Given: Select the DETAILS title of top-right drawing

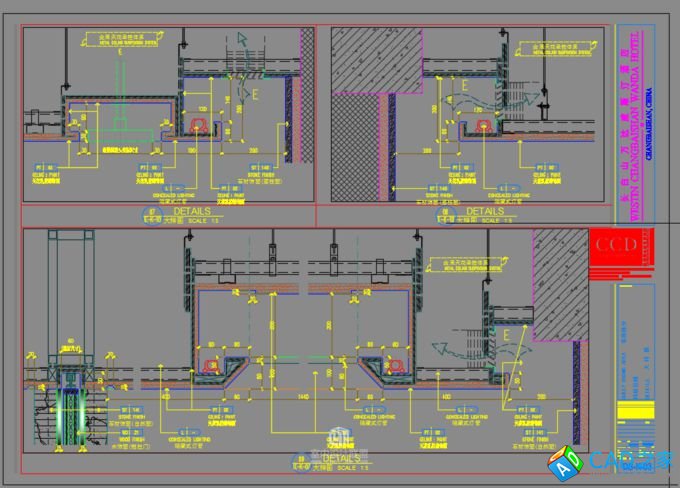Looking at the screenshot, I should pos(485,211).
